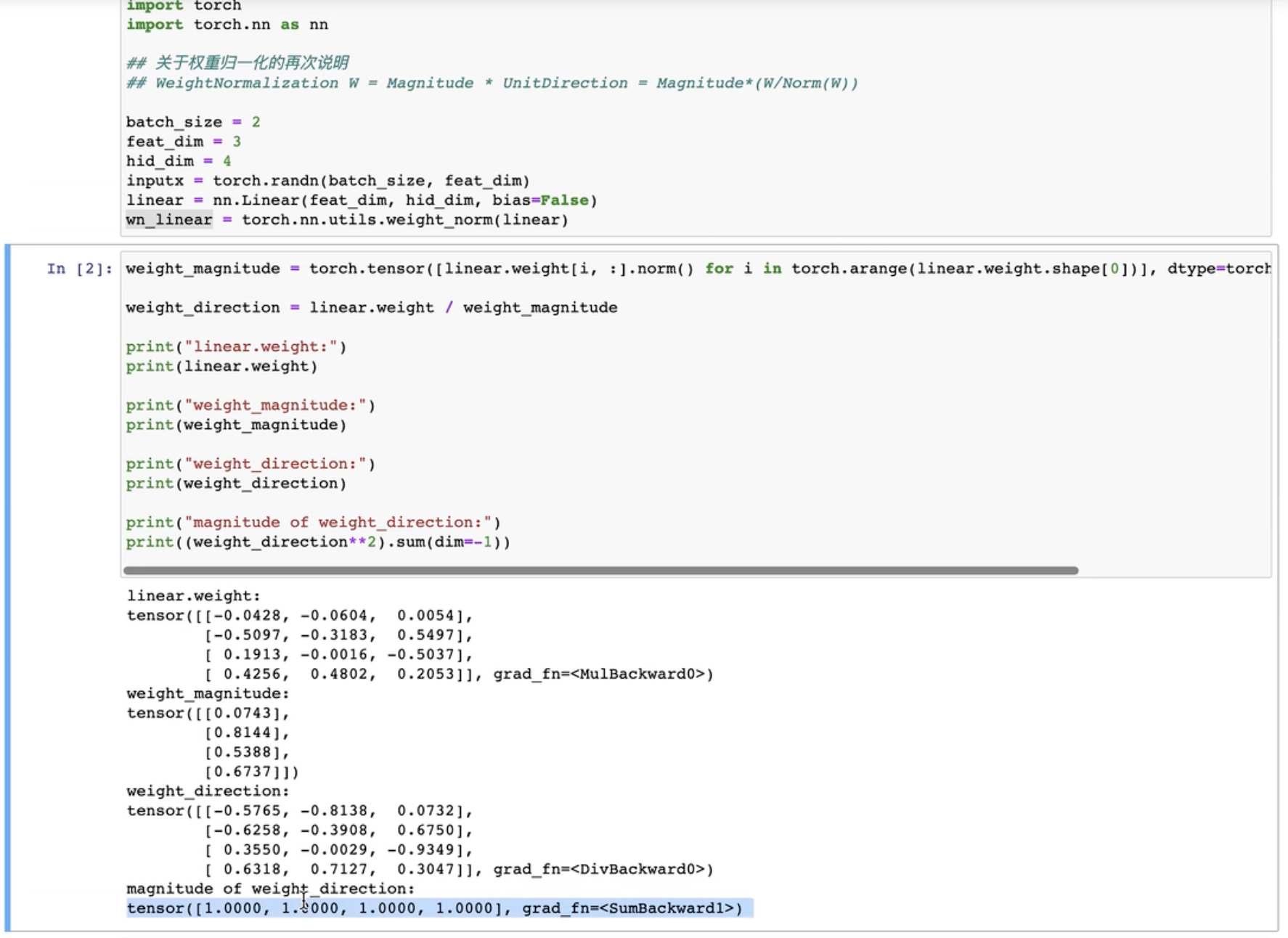Click 'magnitude of weight_direction:' output label

[271, 889]
